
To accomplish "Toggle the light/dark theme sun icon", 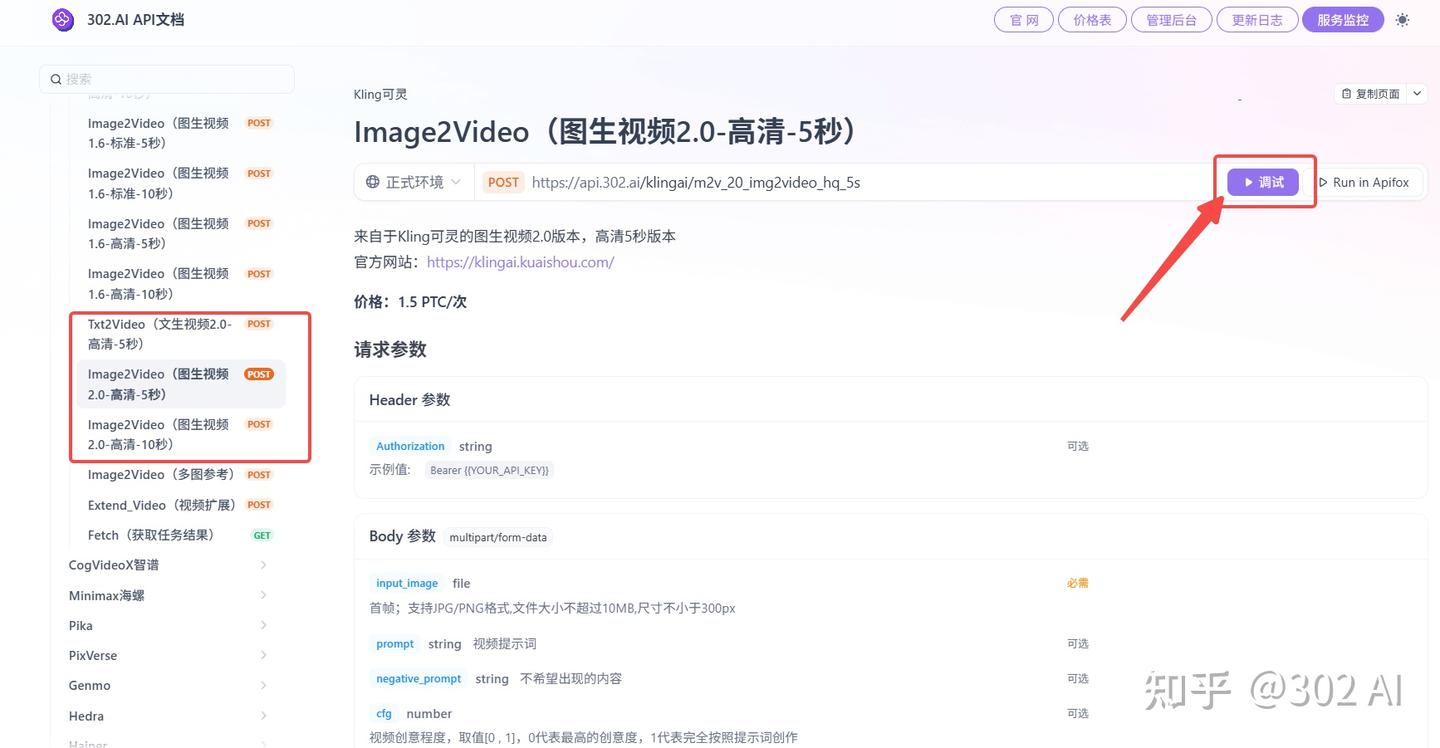I will tap(1402, 20).
